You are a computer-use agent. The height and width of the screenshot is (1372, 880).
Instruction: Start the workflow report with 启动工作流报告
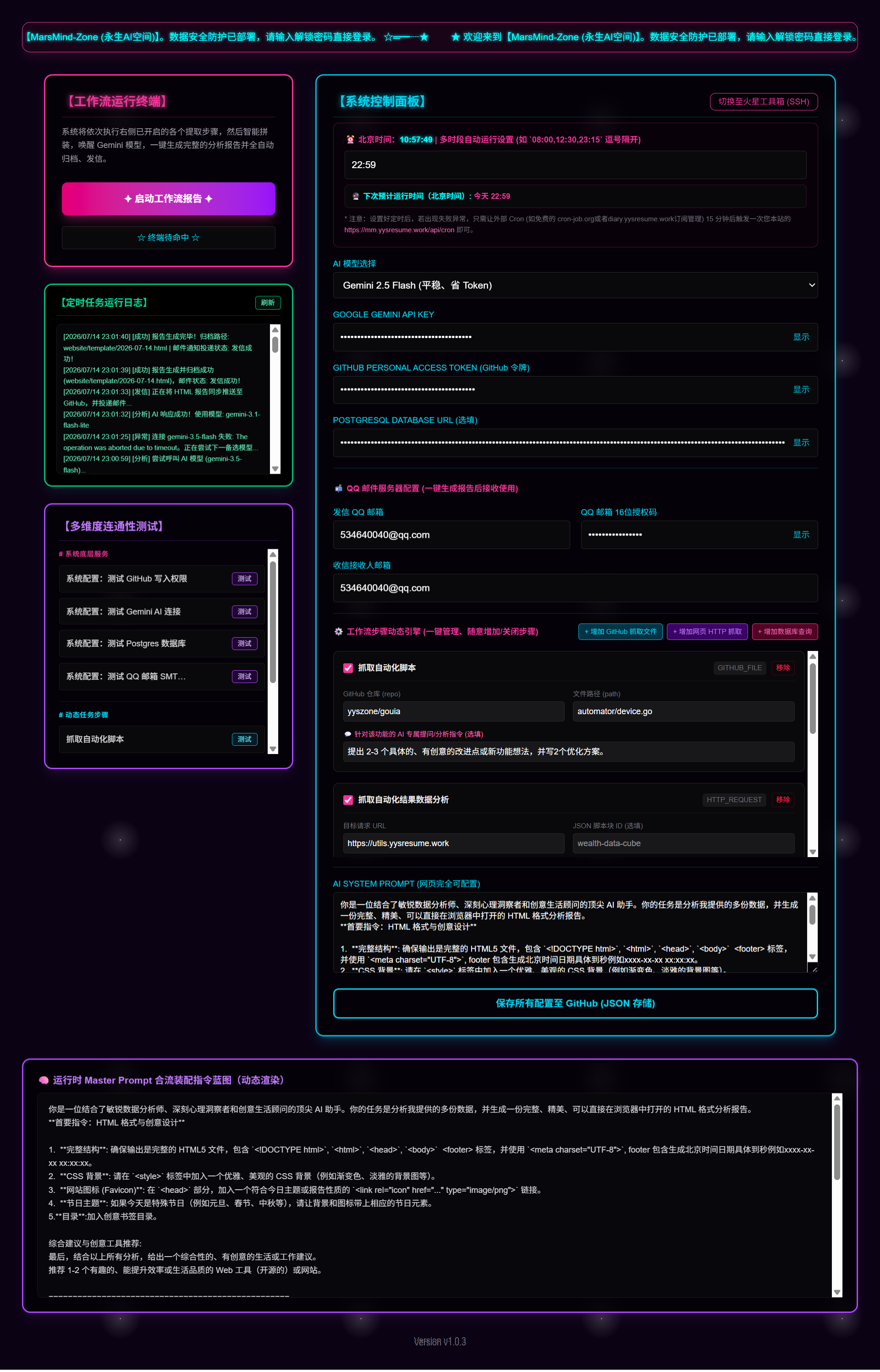[169, 199]
